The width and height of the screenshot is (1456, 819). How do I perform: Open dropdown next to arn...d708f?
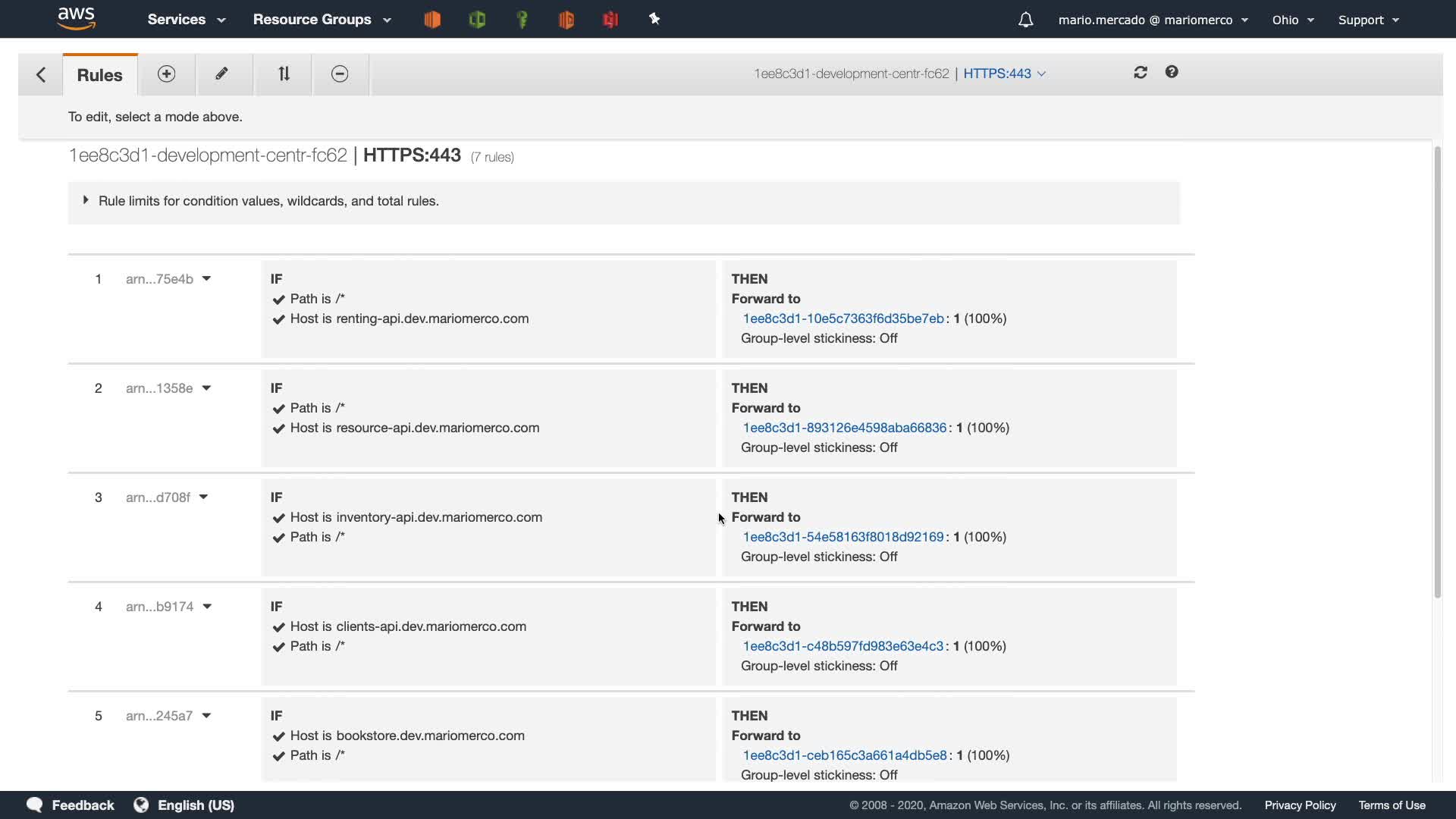click(x=203, y=497)
